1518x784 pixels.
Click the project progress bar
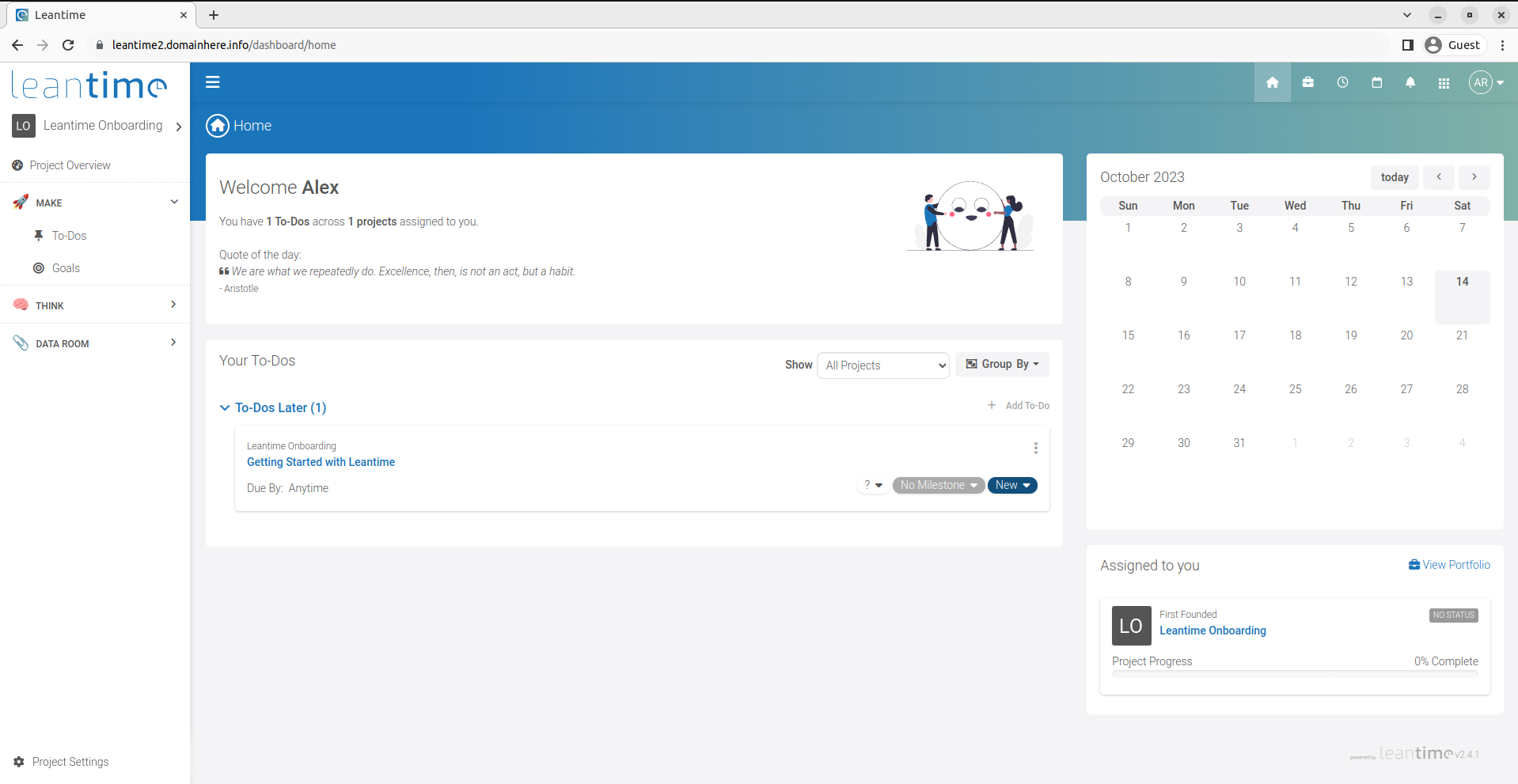[x=1295, y=674]
